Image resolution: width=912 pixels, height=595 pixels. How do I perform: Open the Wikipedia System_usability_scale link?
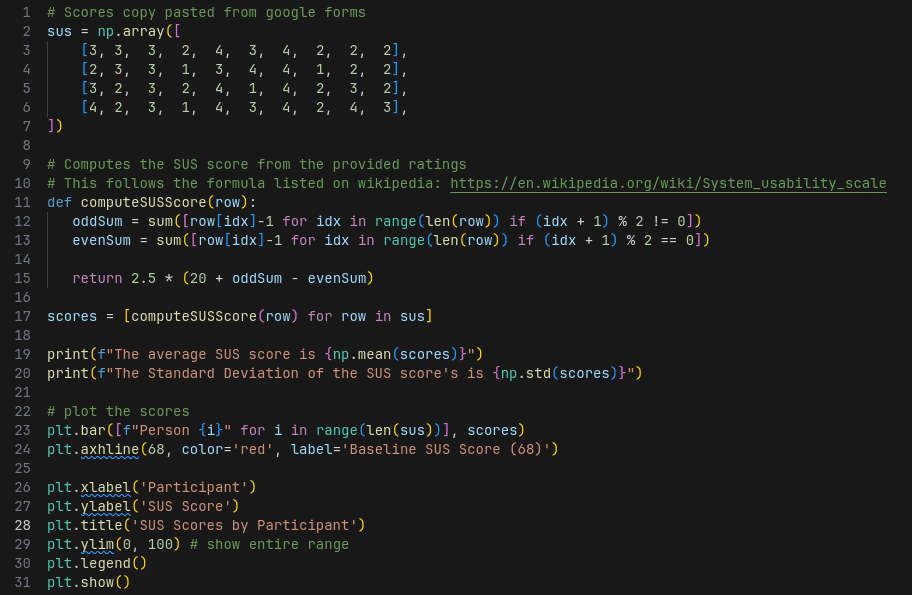click(668, 183)
